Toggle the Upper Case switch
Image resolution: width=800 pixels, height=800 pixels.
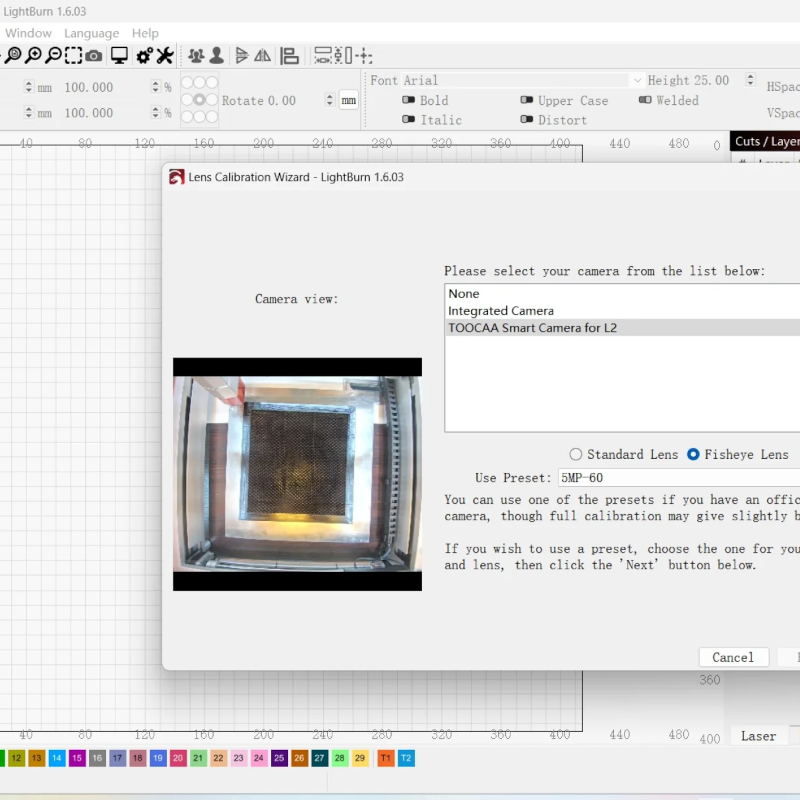click(x=527, y=100)
